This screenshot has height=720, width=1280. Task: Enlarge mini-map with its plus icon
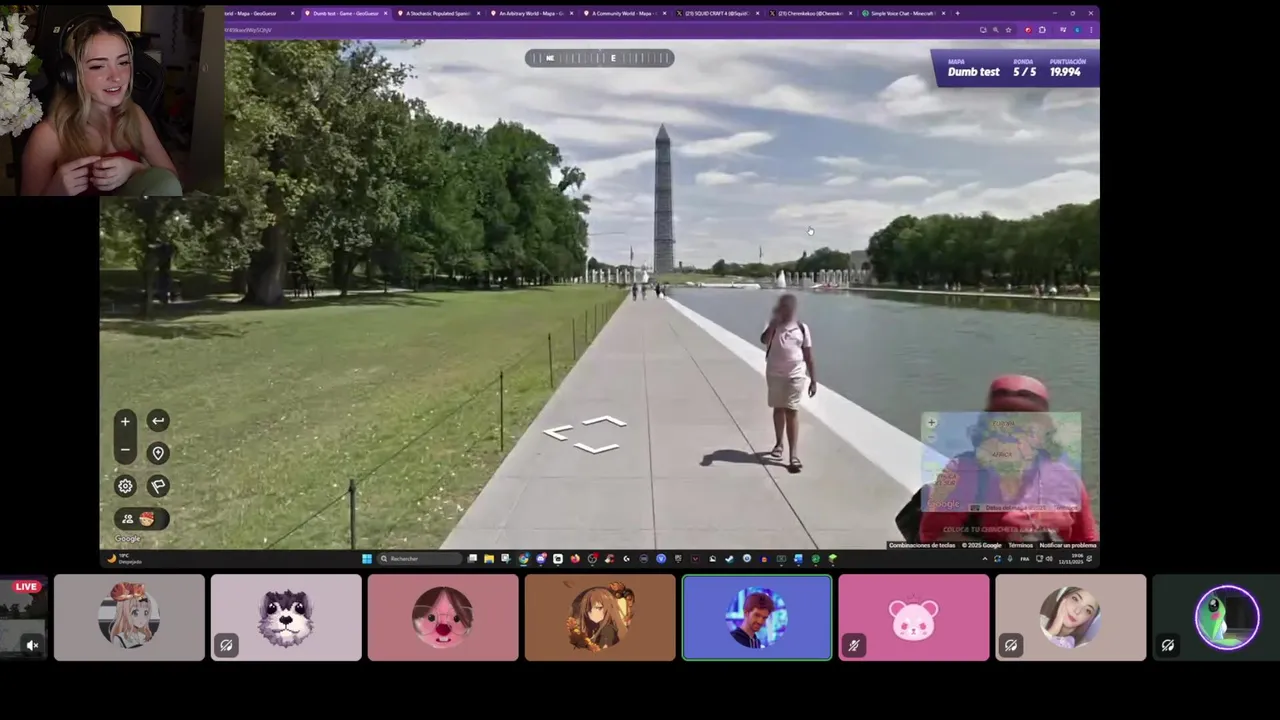click(931, 423)
